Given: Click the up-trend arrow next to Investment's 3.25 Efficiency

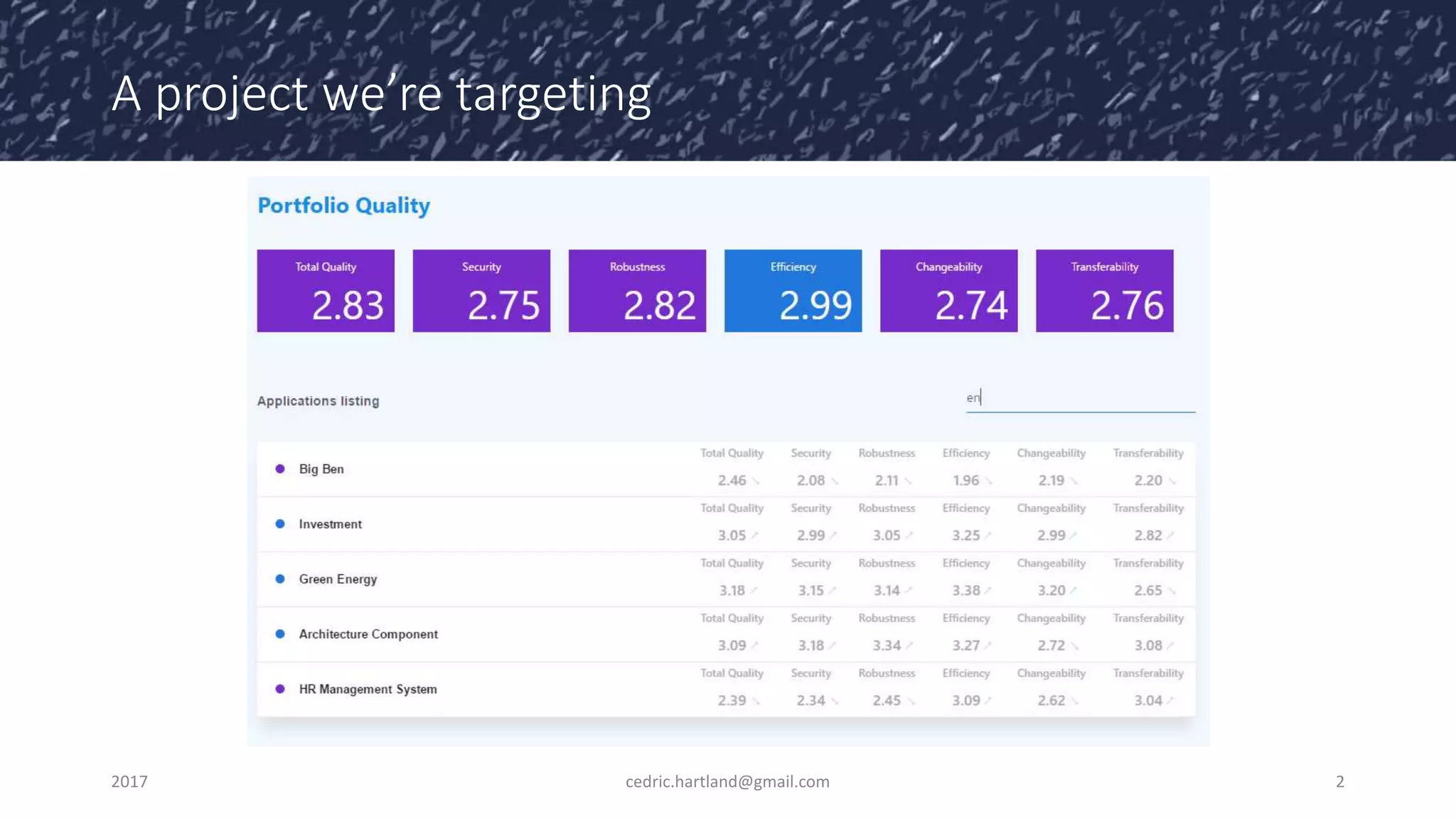Looking at the screenshot, I should click(x=988, y=535).
